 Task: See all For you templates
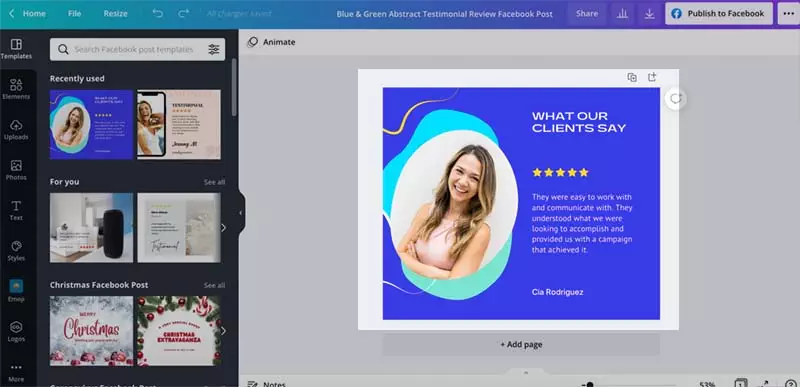[x=214, y=182]
